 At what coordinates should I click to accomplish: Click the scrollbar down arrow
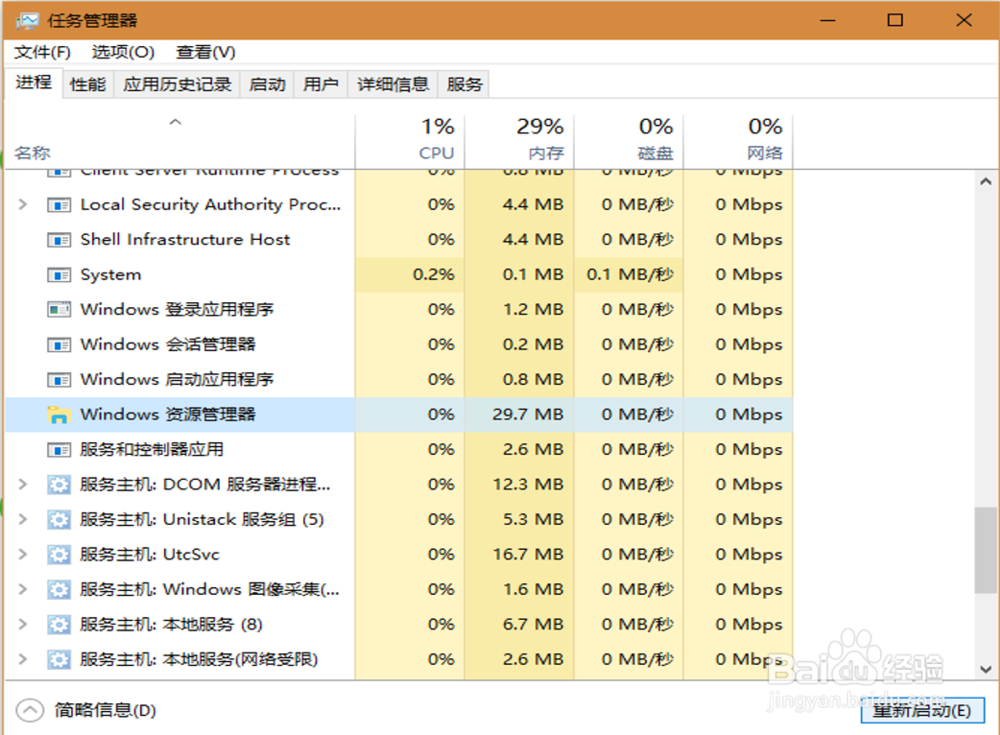985,669
